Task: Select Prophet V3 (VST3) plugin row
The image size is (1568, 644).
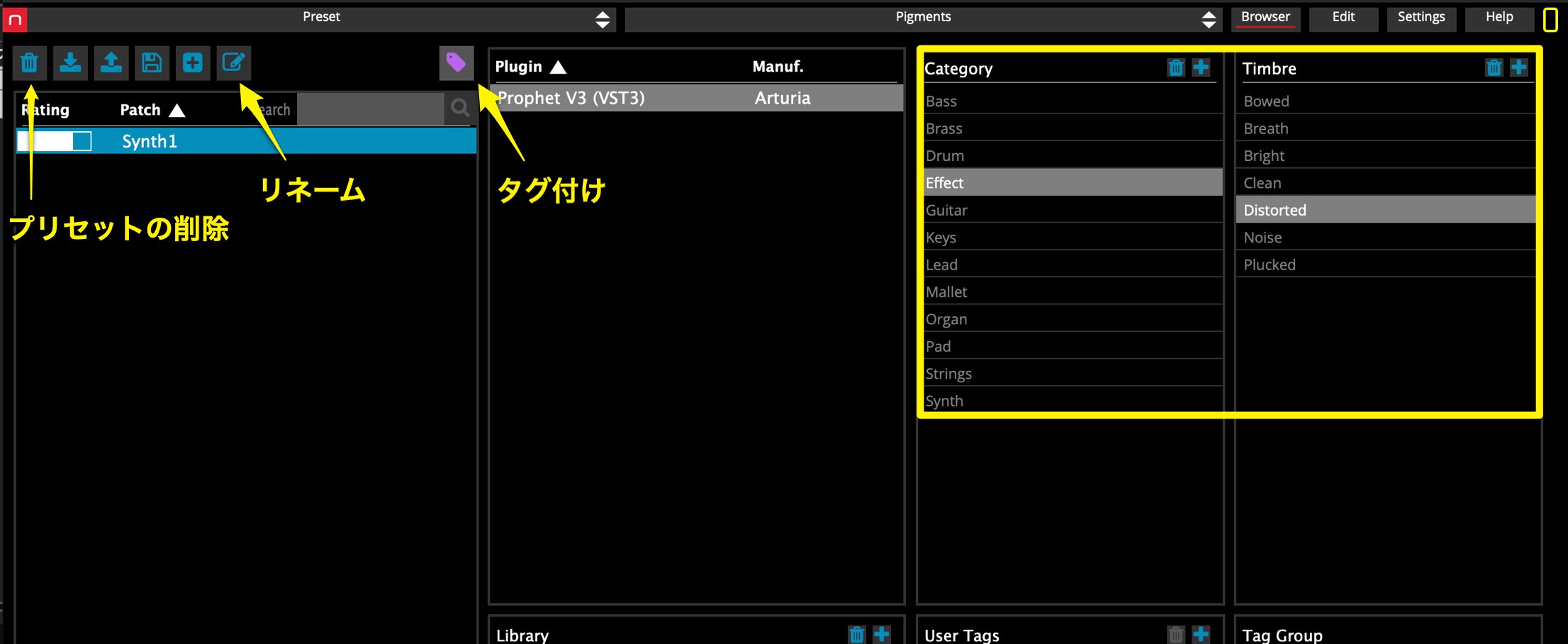Action: tap(697, 98)
